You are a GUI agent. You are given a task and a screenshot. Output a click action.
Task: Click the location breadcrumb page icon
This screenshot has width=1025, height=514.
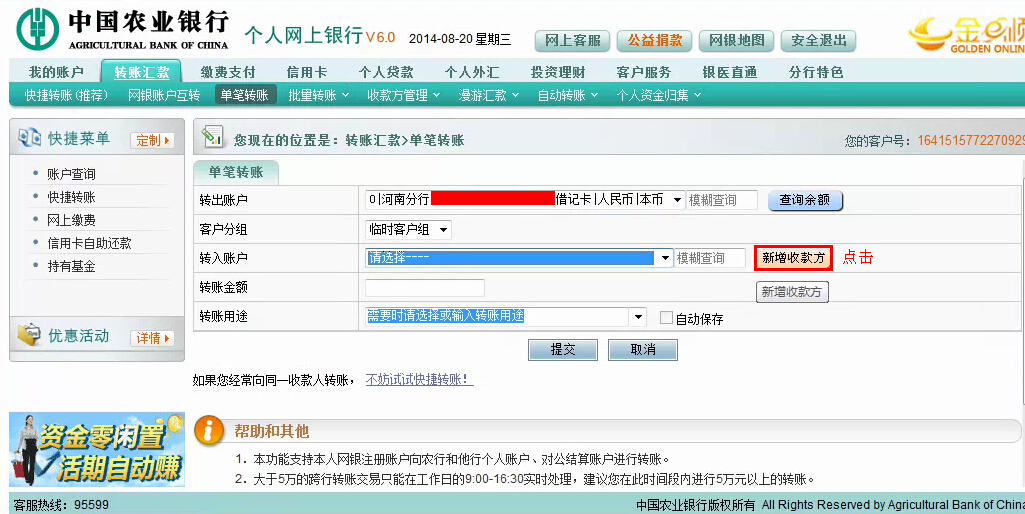click(x=212, y=136)
